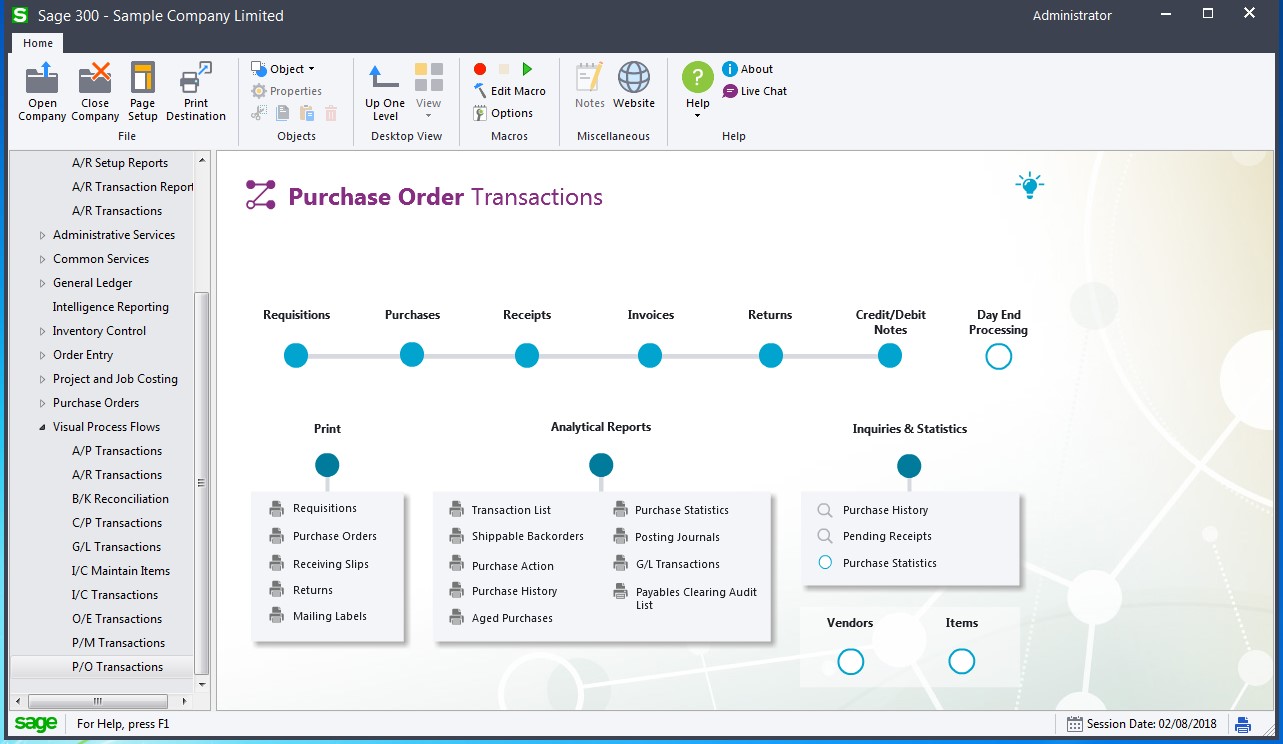Select A/P Transactions in the tree
The width and height of the screenshot is (1283, 744).
(116, 451)
